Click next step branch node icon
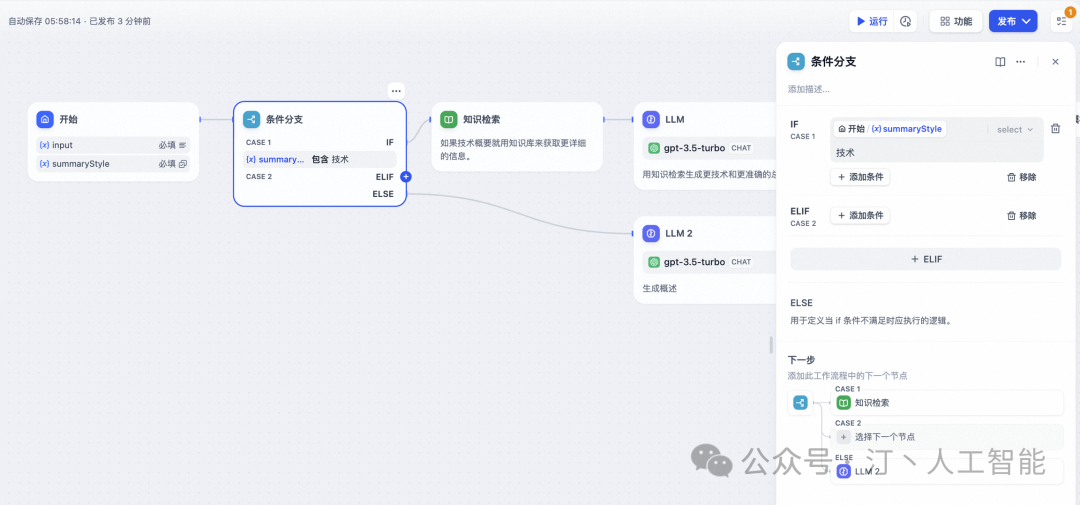The width and height of the screenshot is (1080, 505). (x=800, y=403)
